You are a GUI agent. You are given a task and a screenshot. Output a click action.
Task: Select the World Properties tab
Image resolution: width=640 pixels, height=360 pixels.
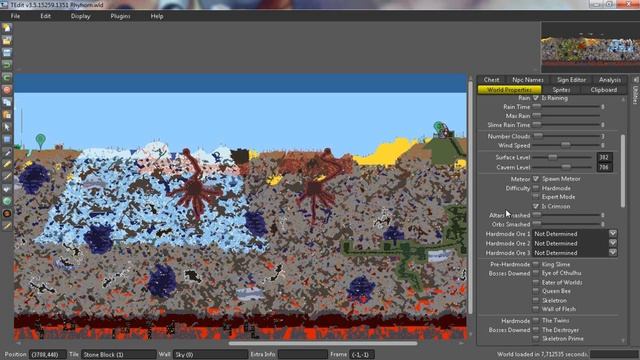[509, 90]
